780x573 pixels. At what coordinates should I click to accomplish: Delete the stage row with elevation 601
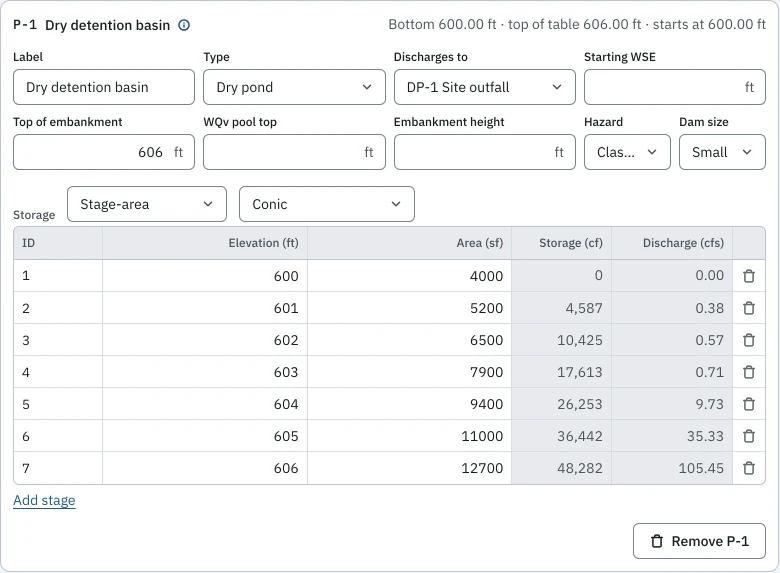(x=749, y=308)
